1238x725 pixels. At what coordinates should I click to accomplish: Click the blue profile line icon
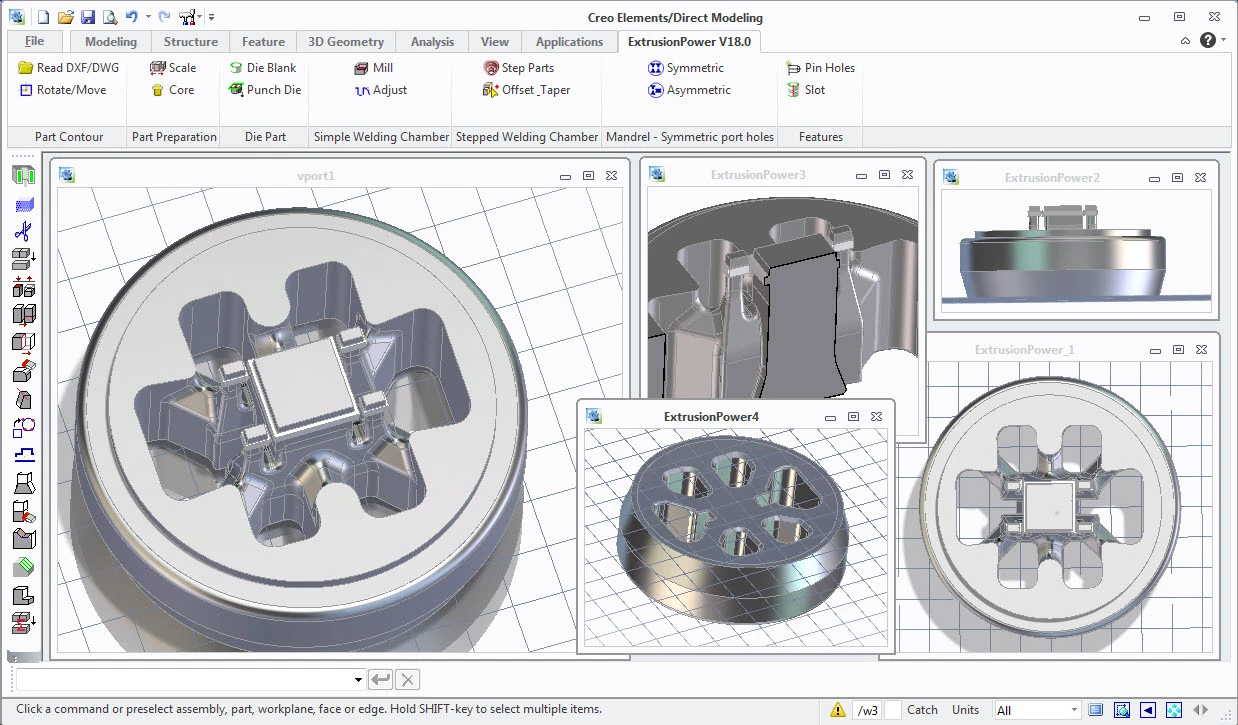24,456
